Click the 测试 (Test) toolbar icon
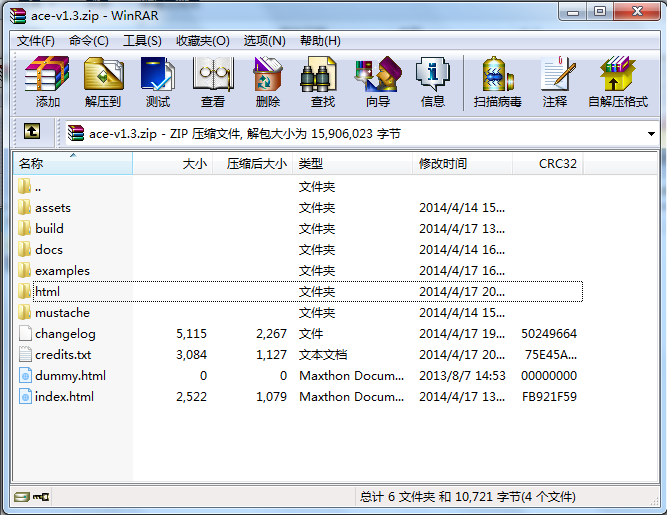This screenshot has height=515, width=667. click(x=158, y=74)
